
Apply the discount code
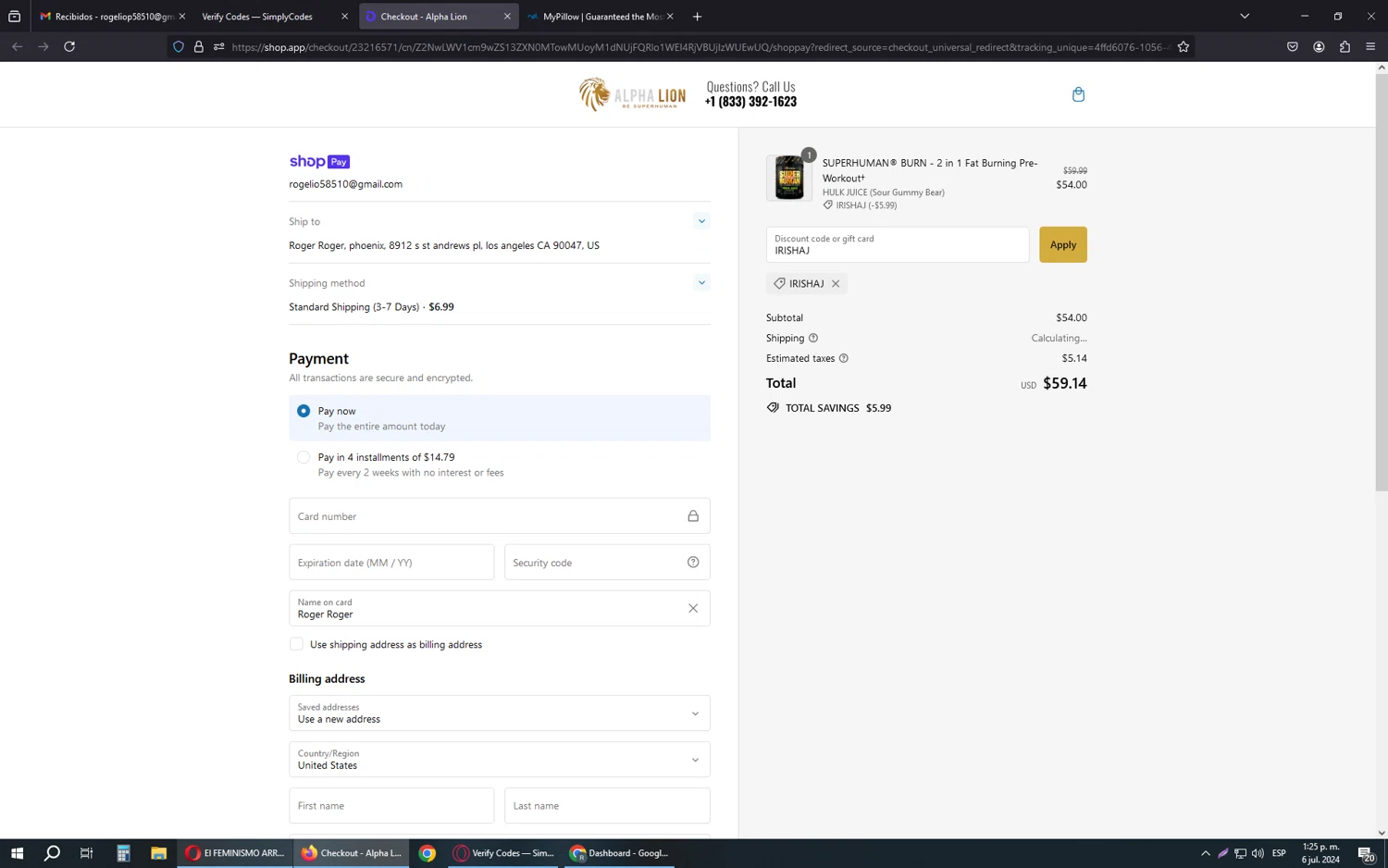tap(1062, 245)
